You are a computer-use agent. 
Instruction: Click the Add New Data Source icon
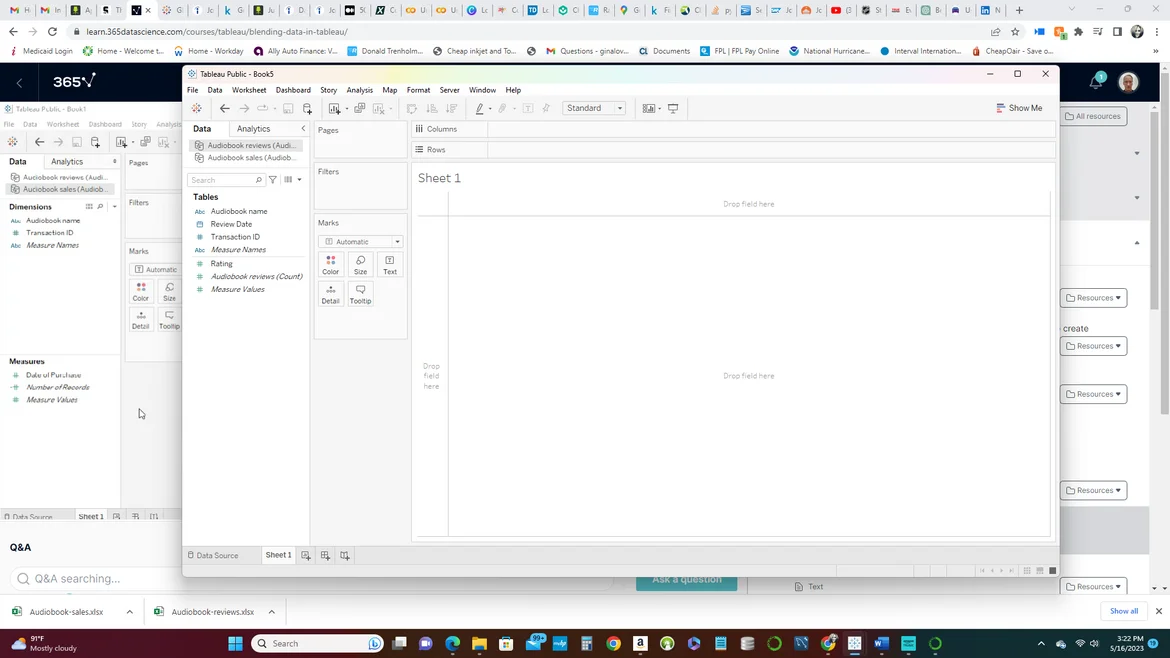click(x=307, y=109)
